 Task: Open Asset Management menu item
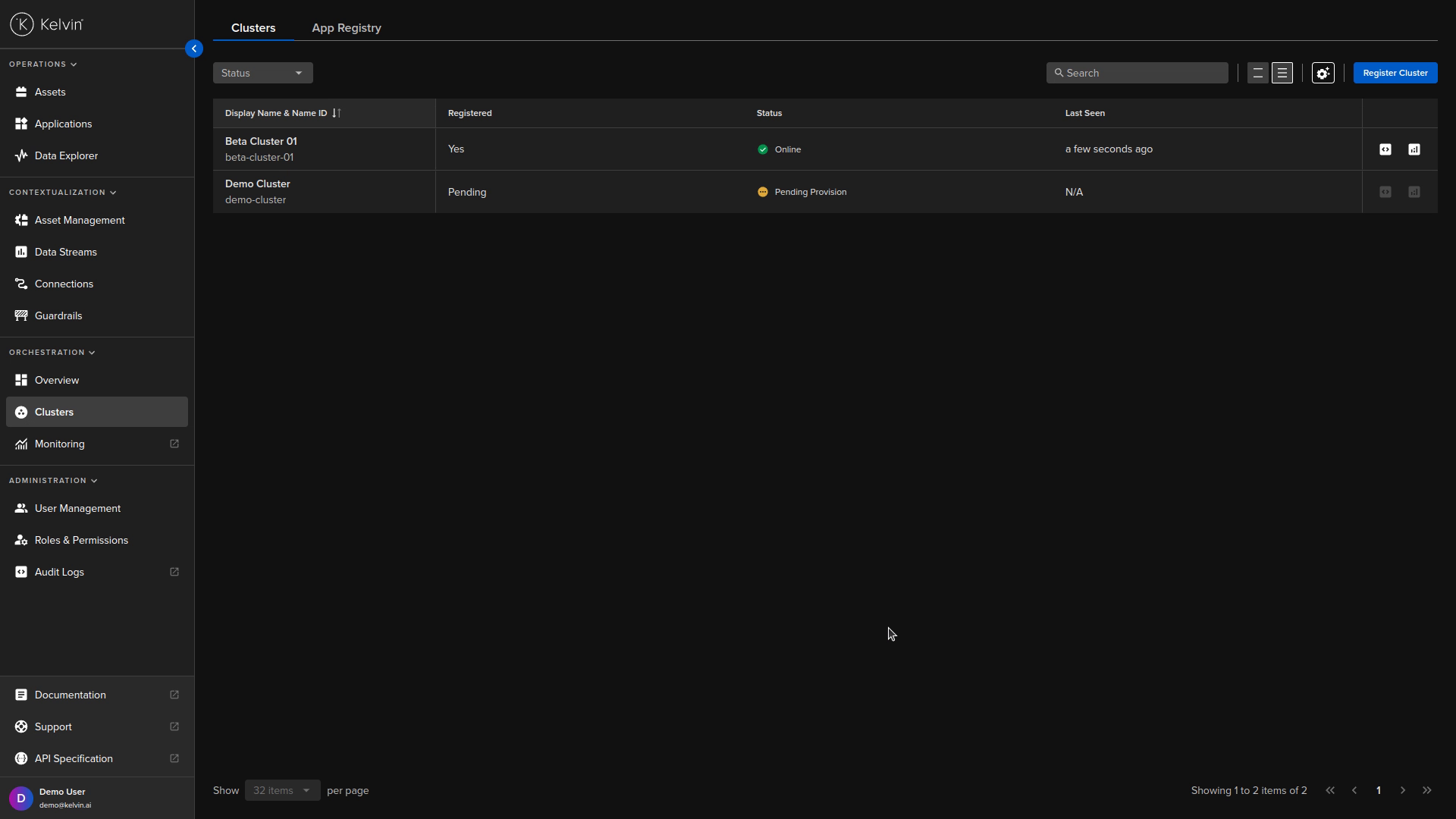[x=80, y=220]
